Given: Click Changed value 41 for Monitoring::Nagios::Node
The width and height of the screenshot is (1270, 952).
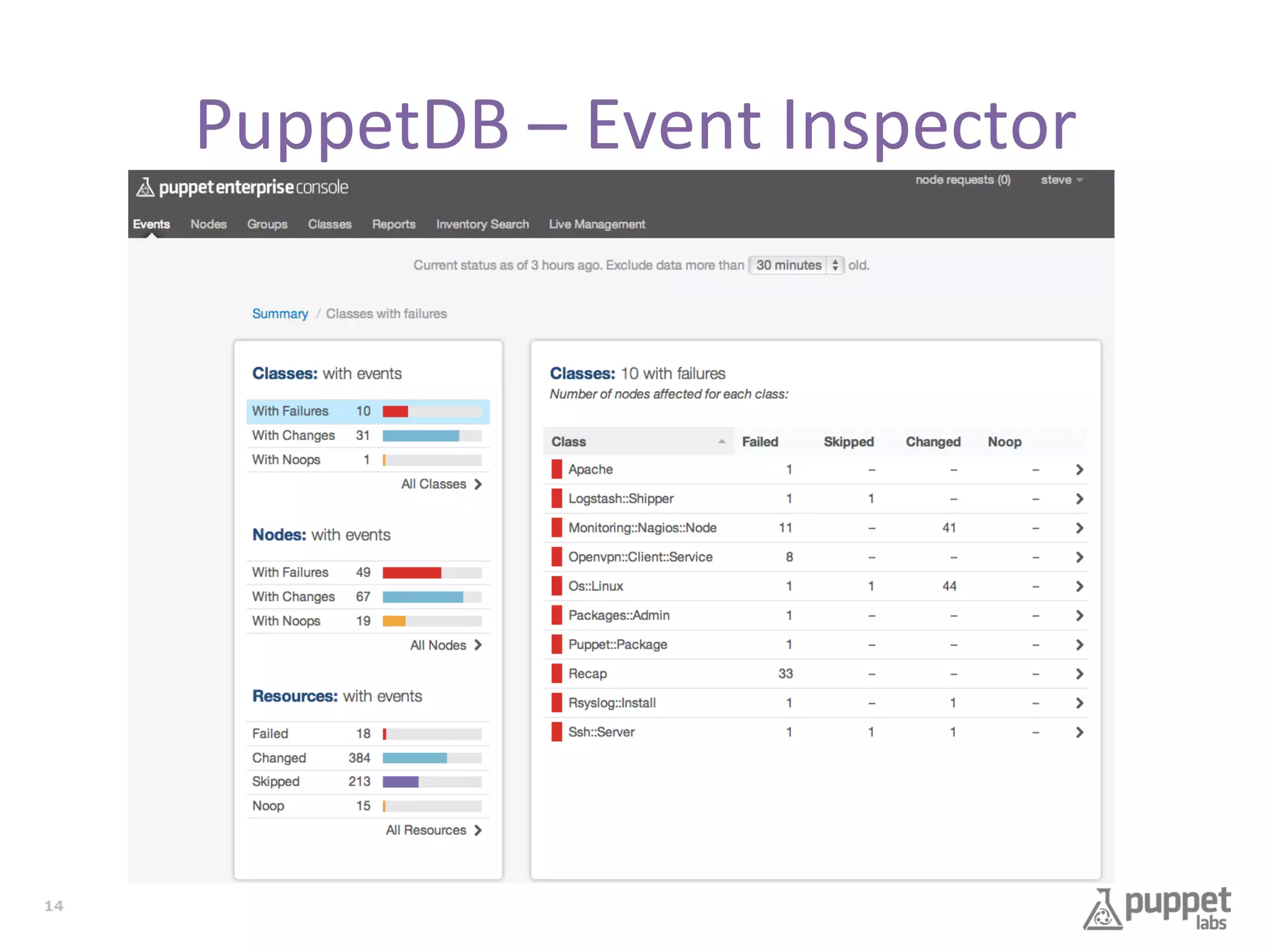Looking at the screenshot, I should pyautogui.click(x=949, y=528).
